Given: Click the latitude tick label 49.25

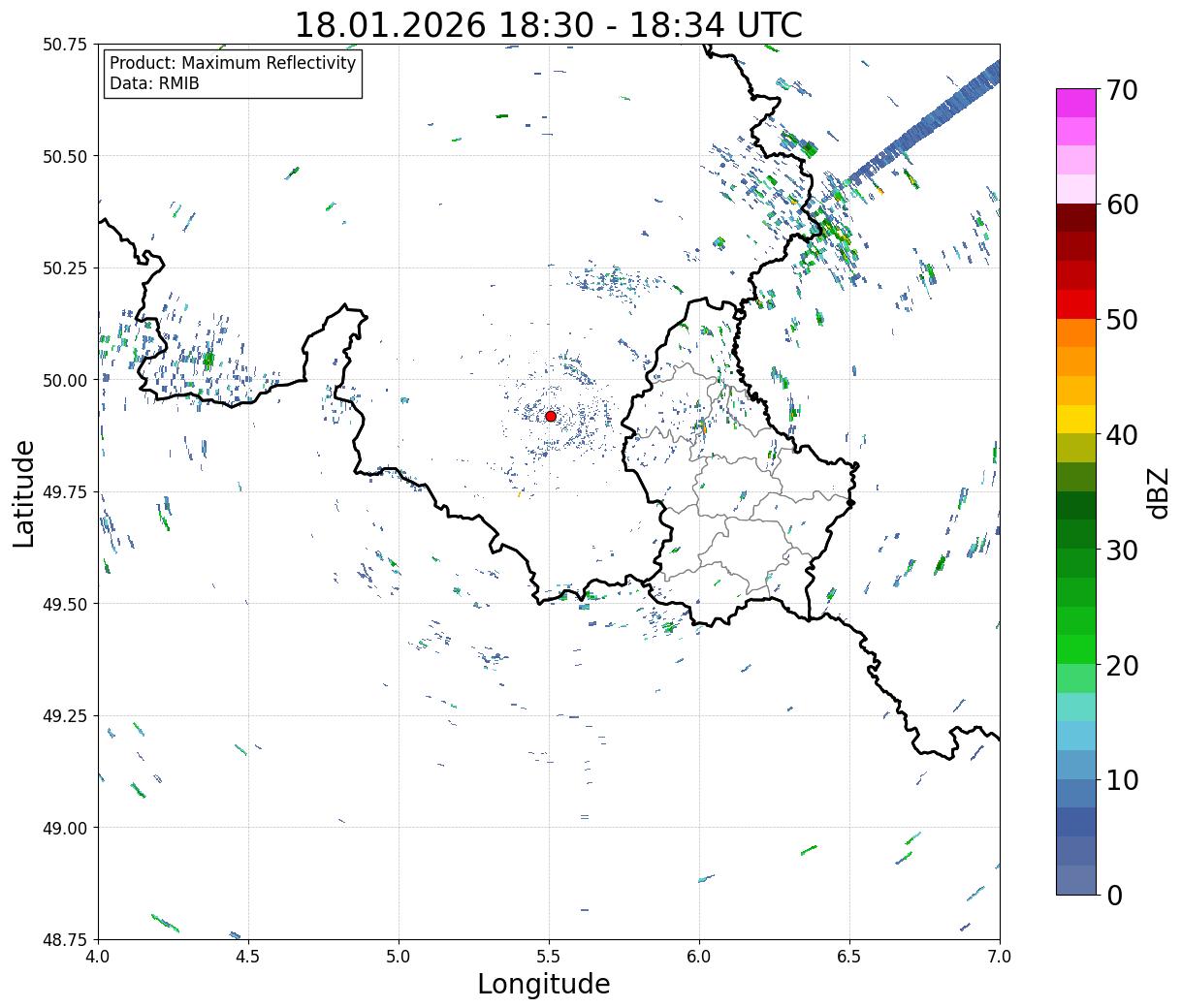Looking at the screenshot, I should click(x=65, y=716).
